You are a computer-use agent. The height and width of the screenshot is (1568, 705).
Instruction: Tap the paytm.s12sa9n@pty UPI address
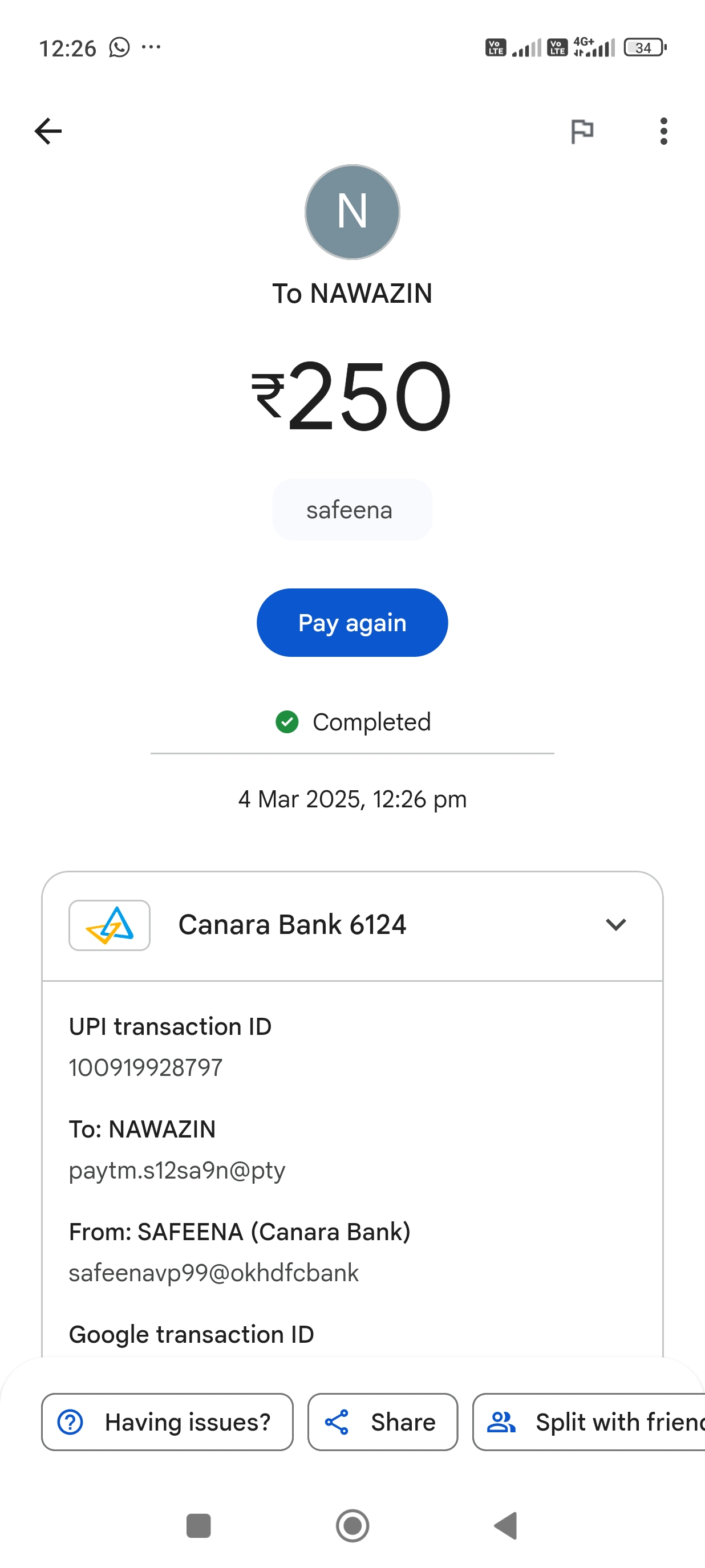click(x=177, y=1169)
